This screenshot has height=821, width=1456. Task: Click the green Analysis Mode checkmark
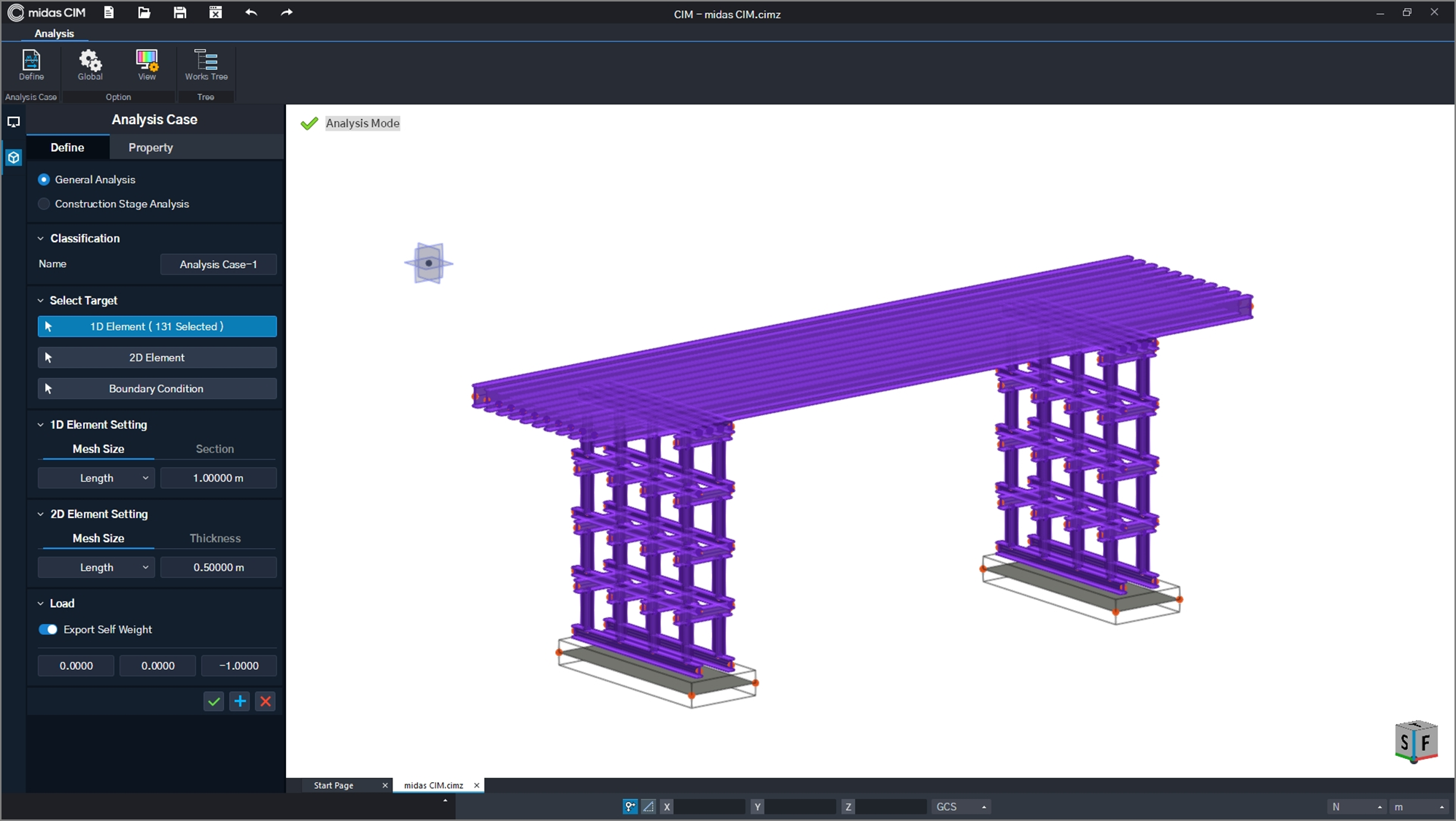coord(309,123)
